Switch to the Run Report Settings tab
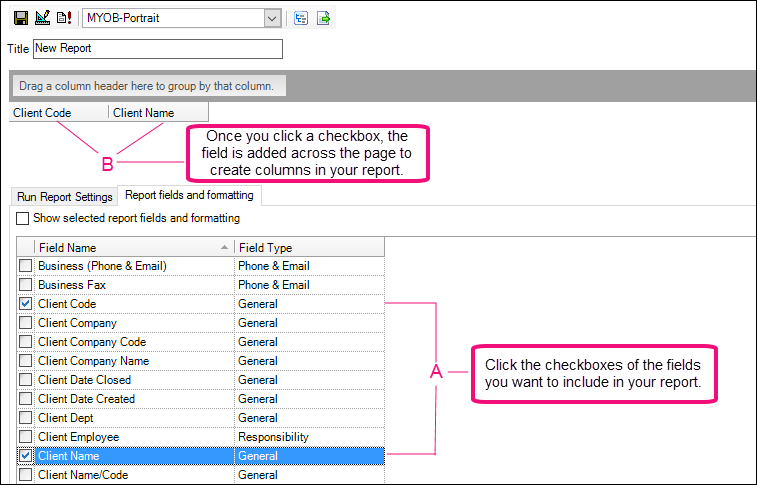This screenshot has width=757, height=485. (x=64, y=196)
